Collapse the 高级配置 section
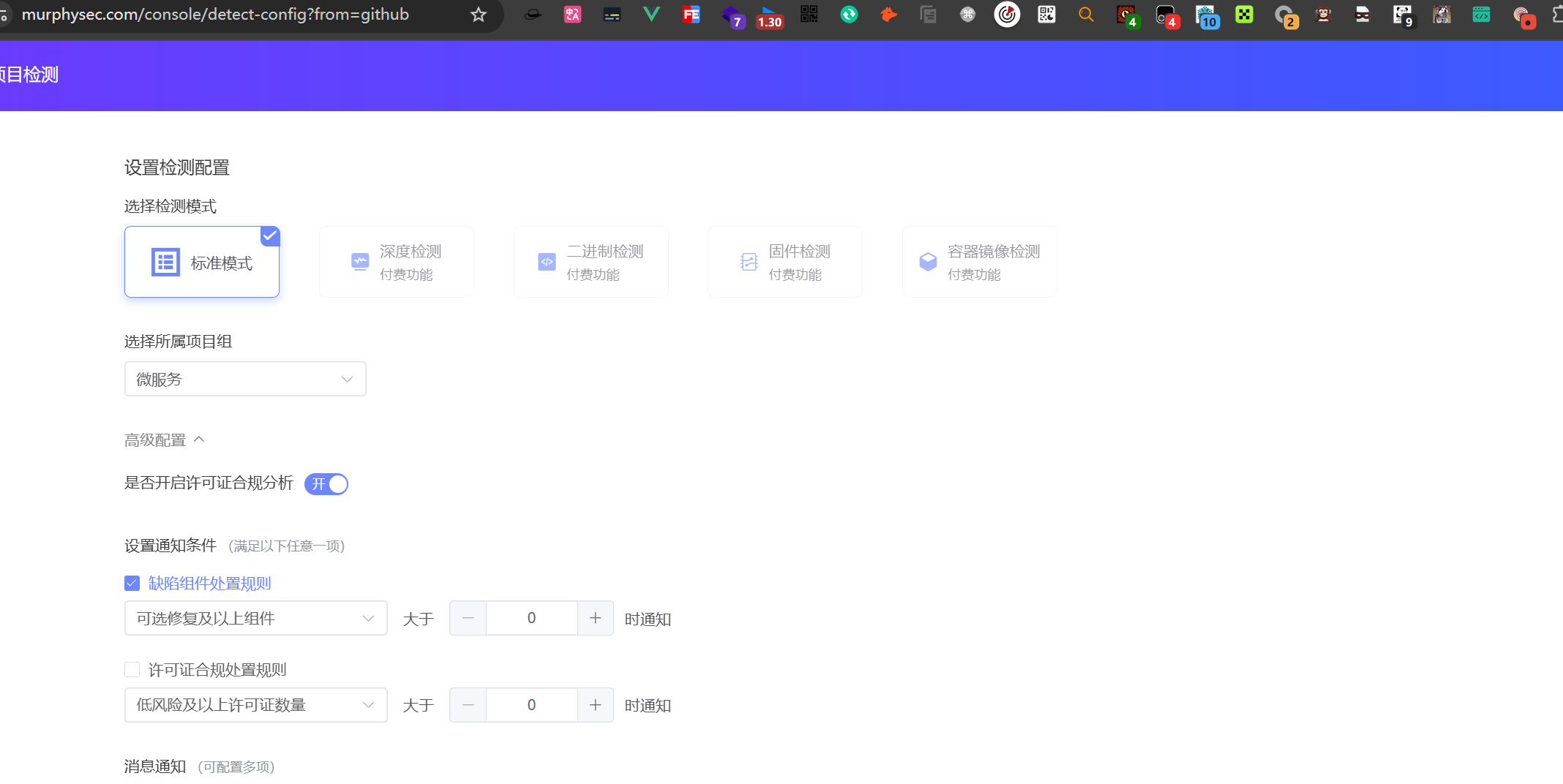This screenshot has height=784, width=1563. [165, 440]
